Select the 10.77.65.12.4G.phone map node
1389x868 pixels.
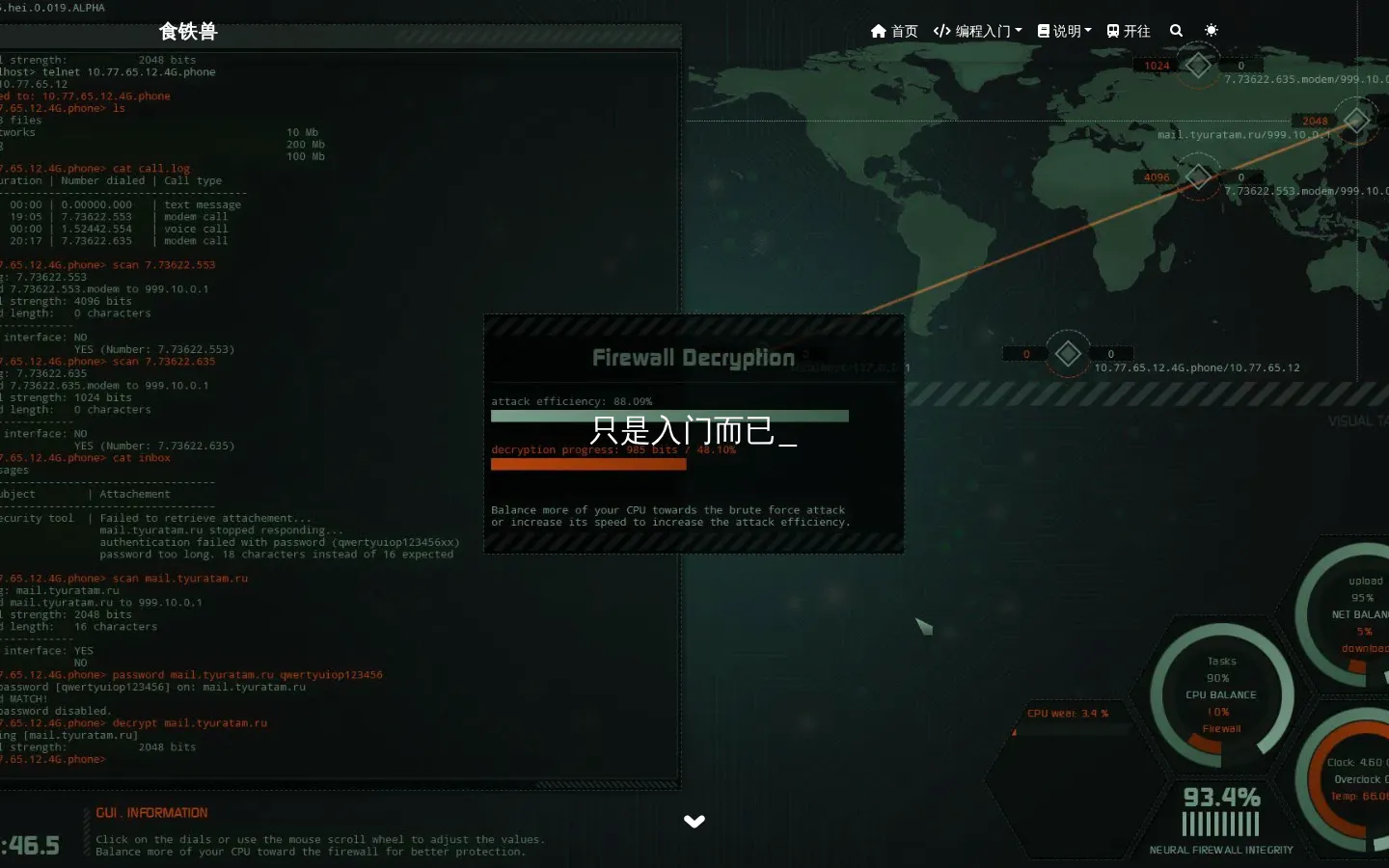pyautogui.click(x=1068, y=354)
